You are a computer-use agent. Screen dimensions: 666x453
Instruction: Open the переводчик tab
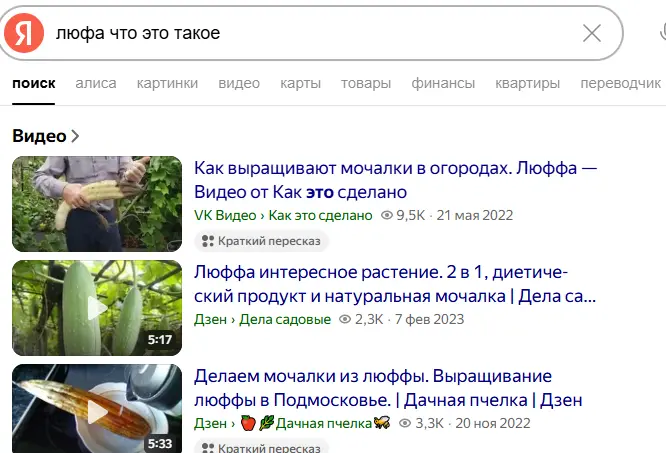pyautogui.click(x=621, y=83)
